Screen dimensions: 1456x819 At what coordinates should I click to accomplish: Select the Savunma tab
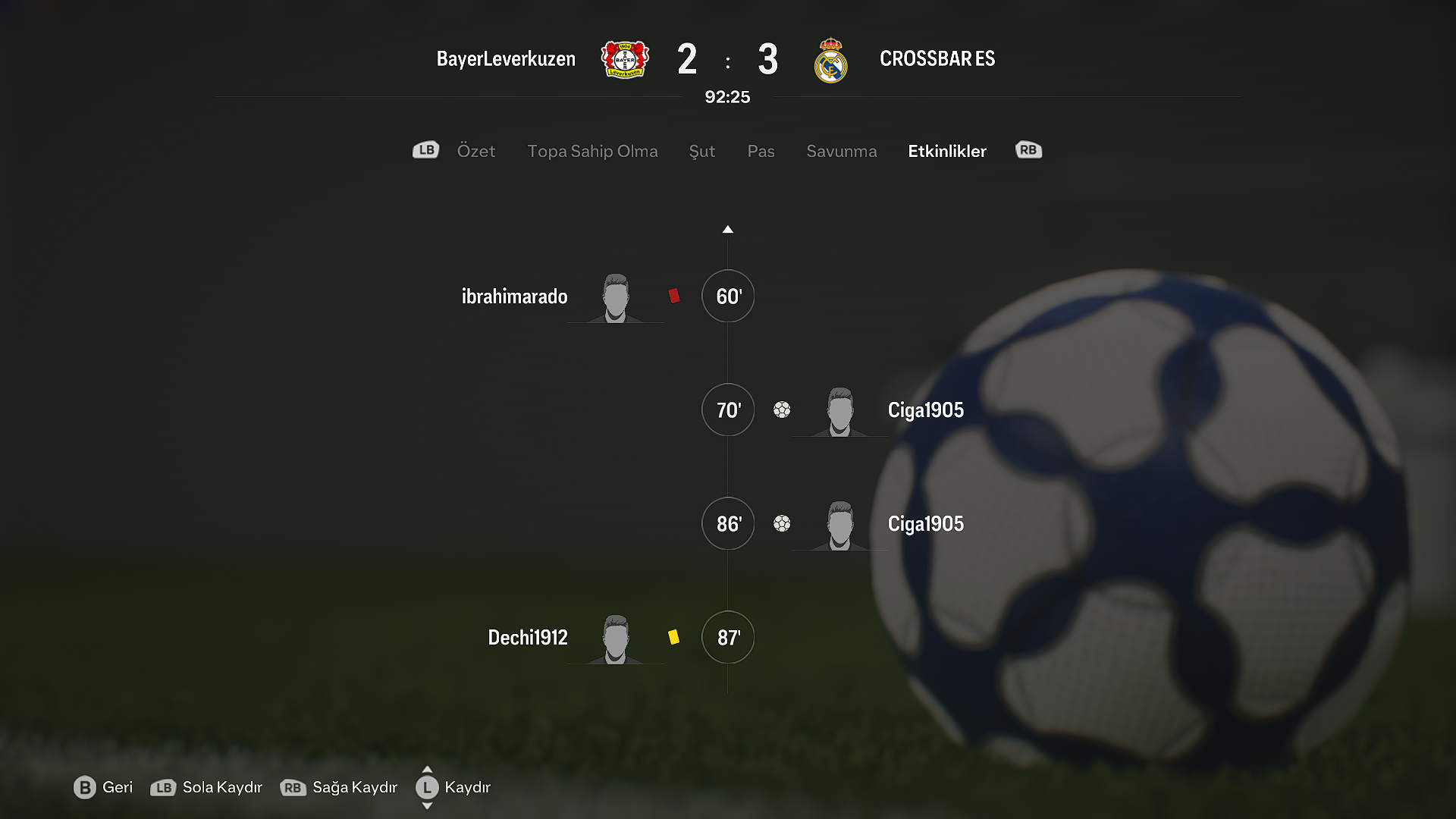842,151
